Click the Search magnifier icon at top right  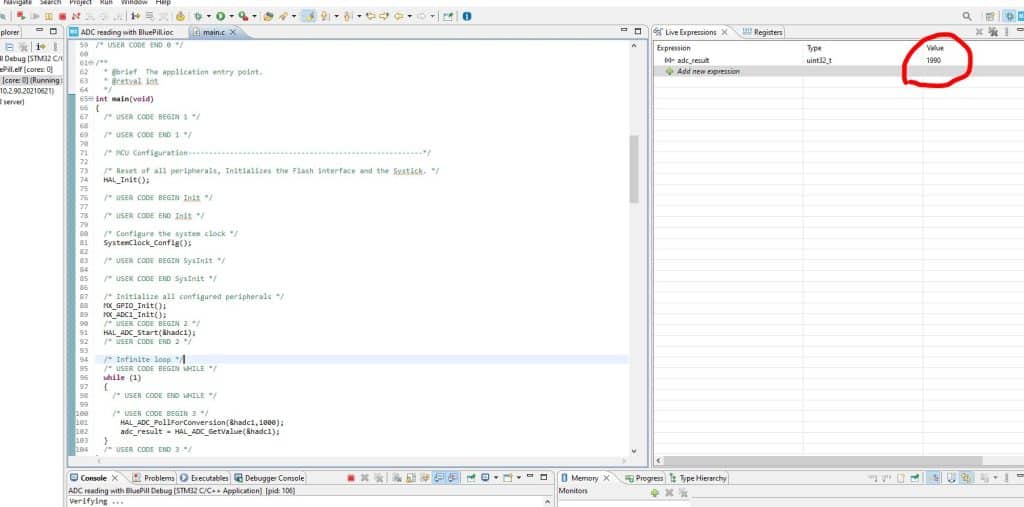click(967, 16)
